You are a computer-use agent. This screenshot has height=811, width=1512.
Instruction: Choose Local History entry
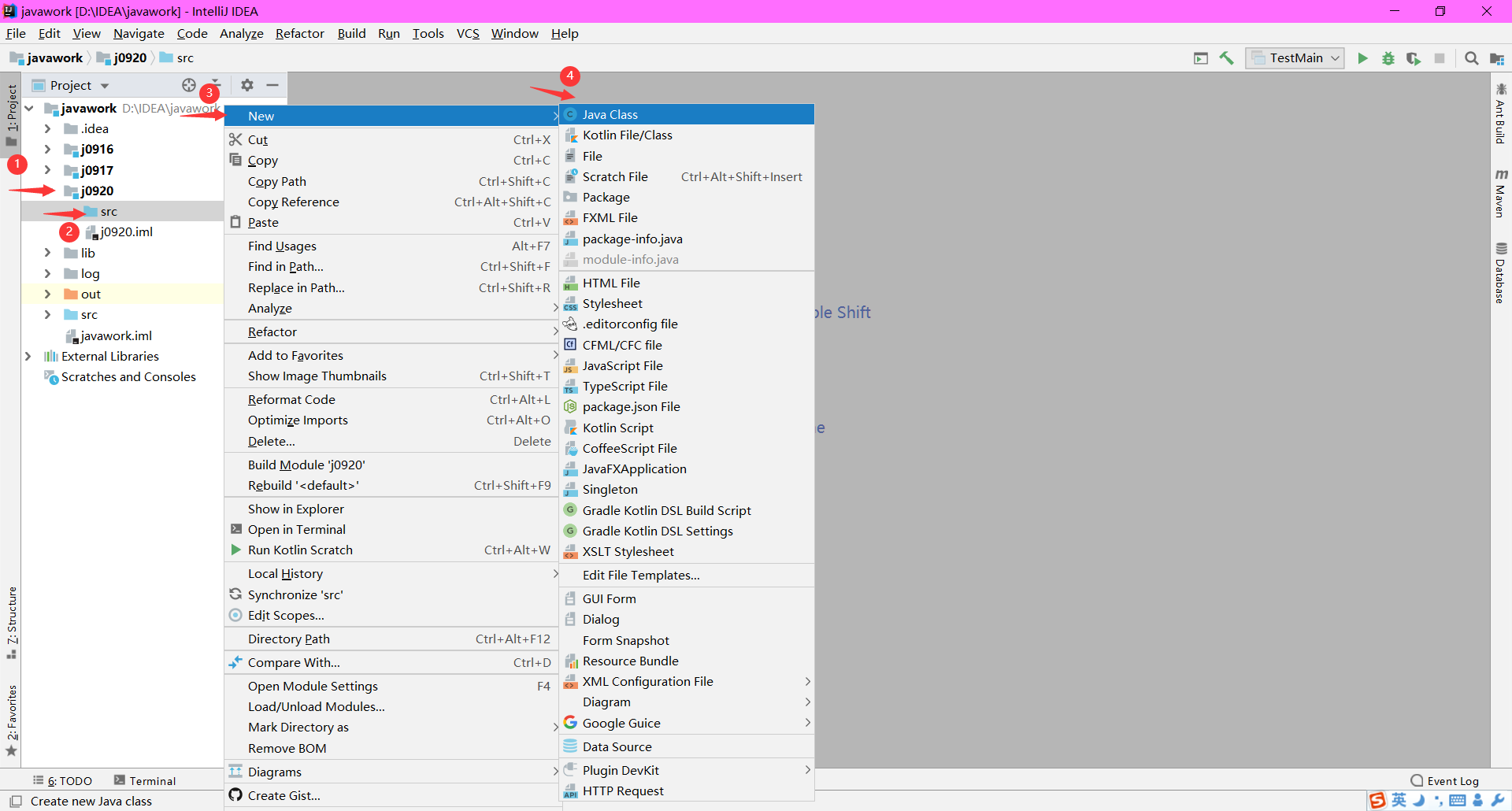[x=391, y=573]
